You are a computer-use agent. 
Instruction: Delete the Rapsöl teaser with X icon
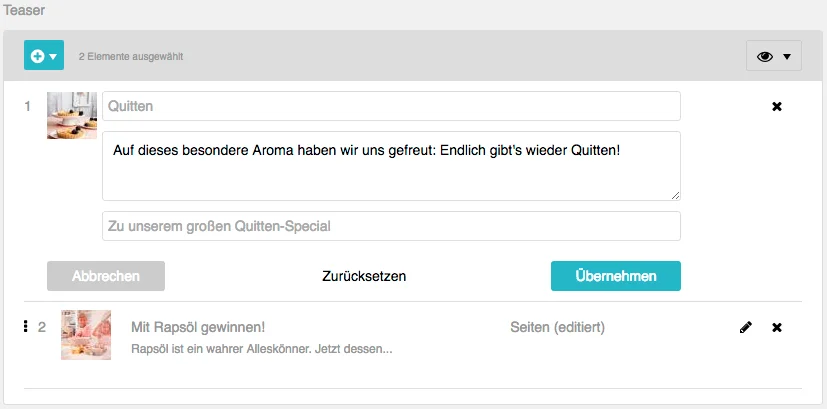pos(777,327)
